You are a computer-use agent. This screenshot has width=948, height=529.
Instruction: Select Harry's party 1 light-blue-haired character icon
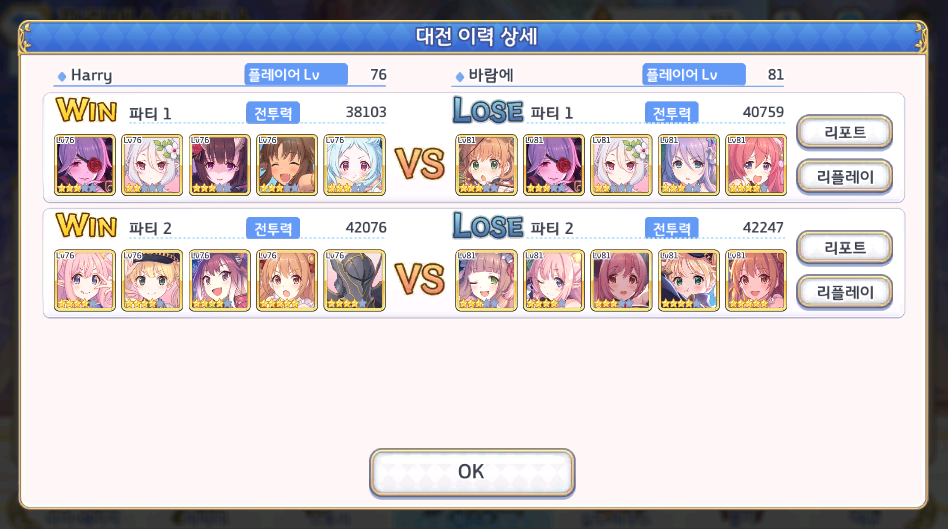point(354,165)
